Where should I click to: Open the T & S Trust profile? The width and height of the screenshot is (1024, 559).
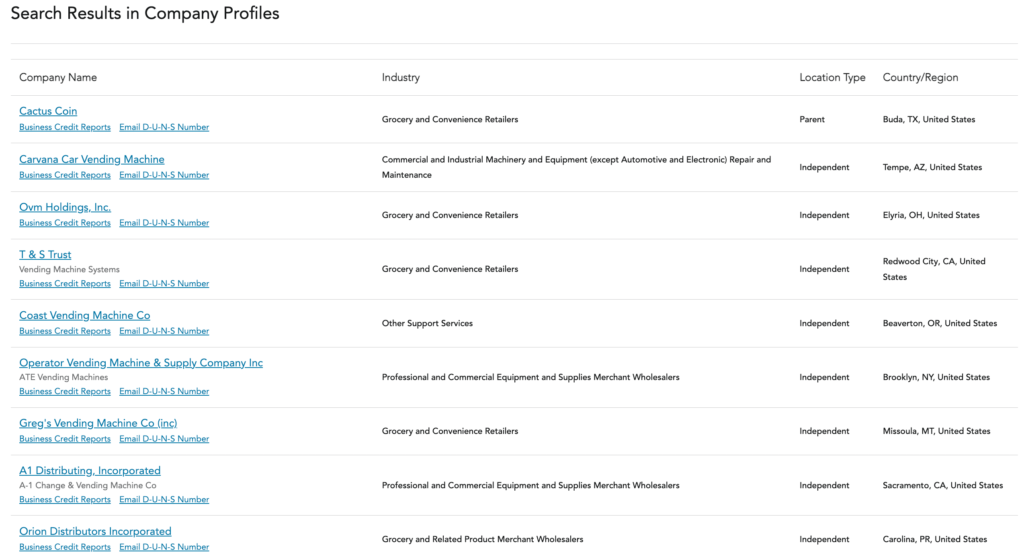45,254
